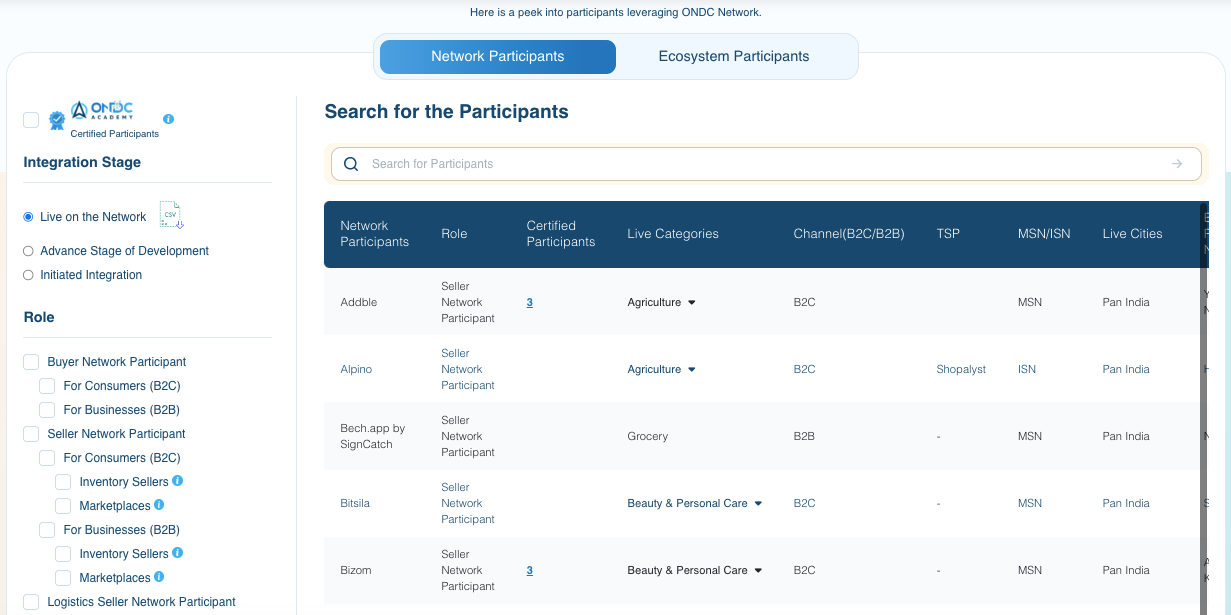Open certified count 3 link for Addble

coord(530,302)
